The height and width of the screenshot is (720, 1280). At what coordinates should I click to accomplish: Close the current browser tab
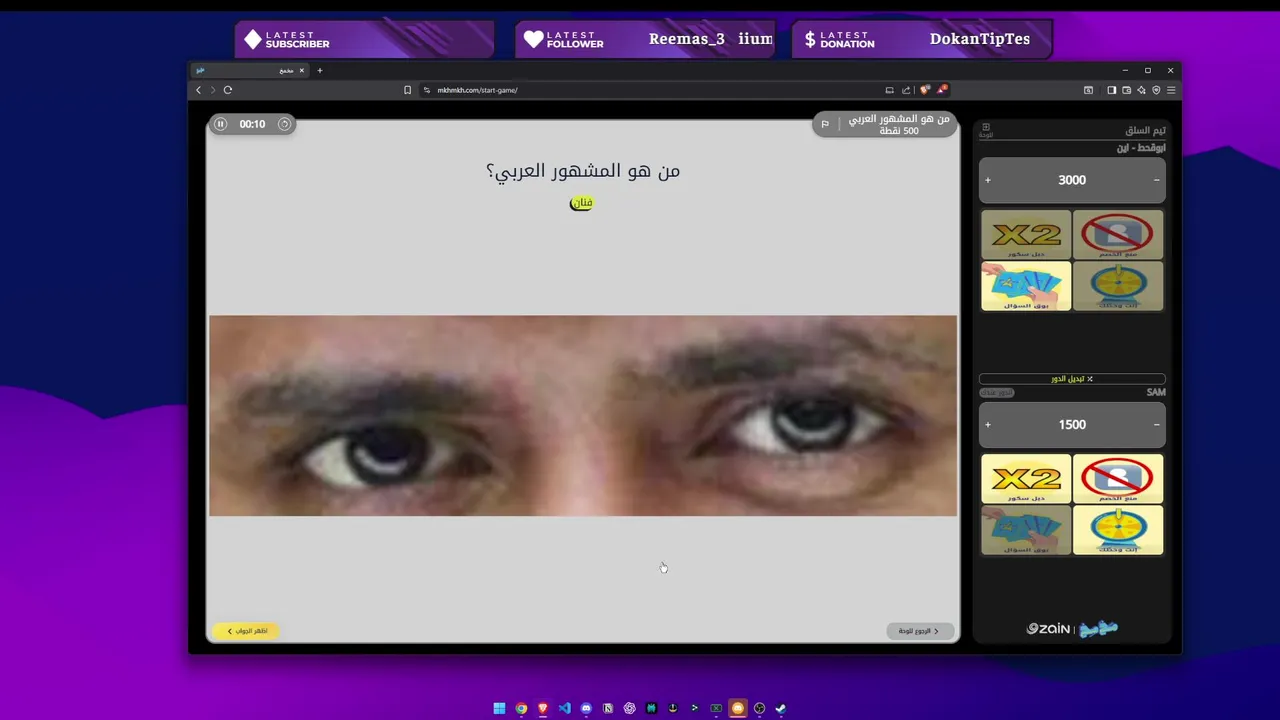(x=301, y=71)
